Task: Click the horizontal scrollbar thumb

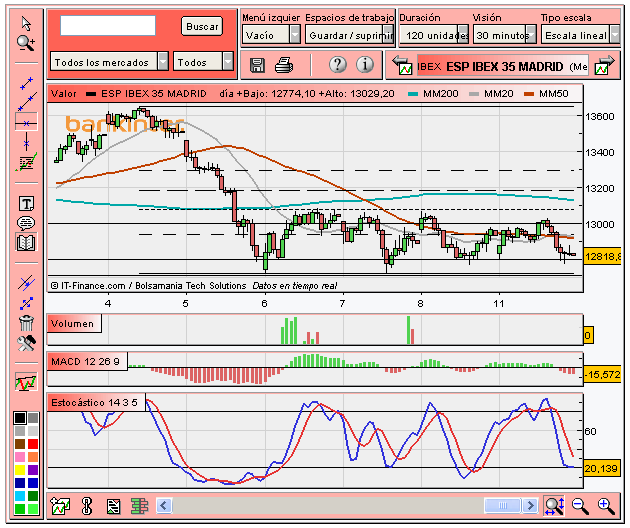Action: click(x=503, y=505)
